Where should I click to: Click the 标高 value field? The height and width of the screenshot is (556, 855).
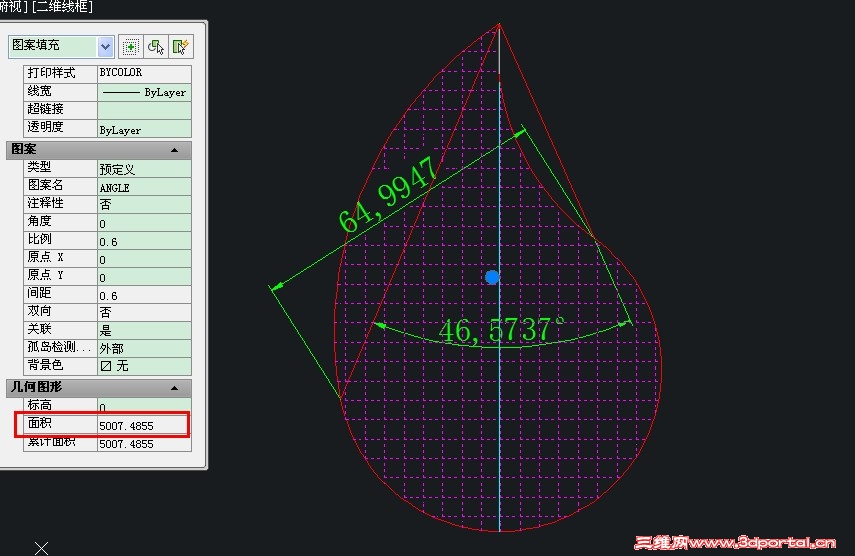(x=144, y=406)
